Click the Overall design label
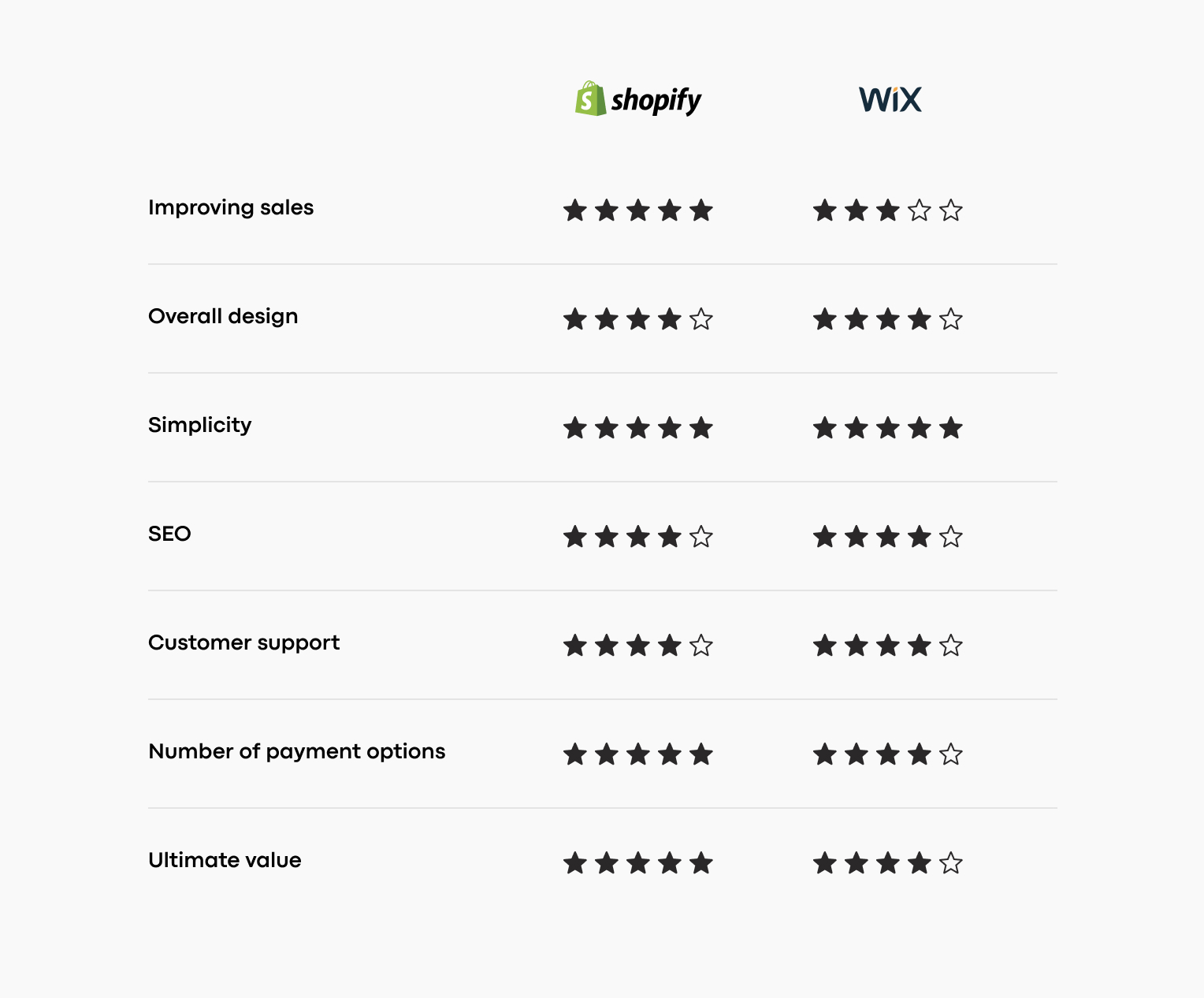This screenshot has height=998, width=1204. pos(223,317)
